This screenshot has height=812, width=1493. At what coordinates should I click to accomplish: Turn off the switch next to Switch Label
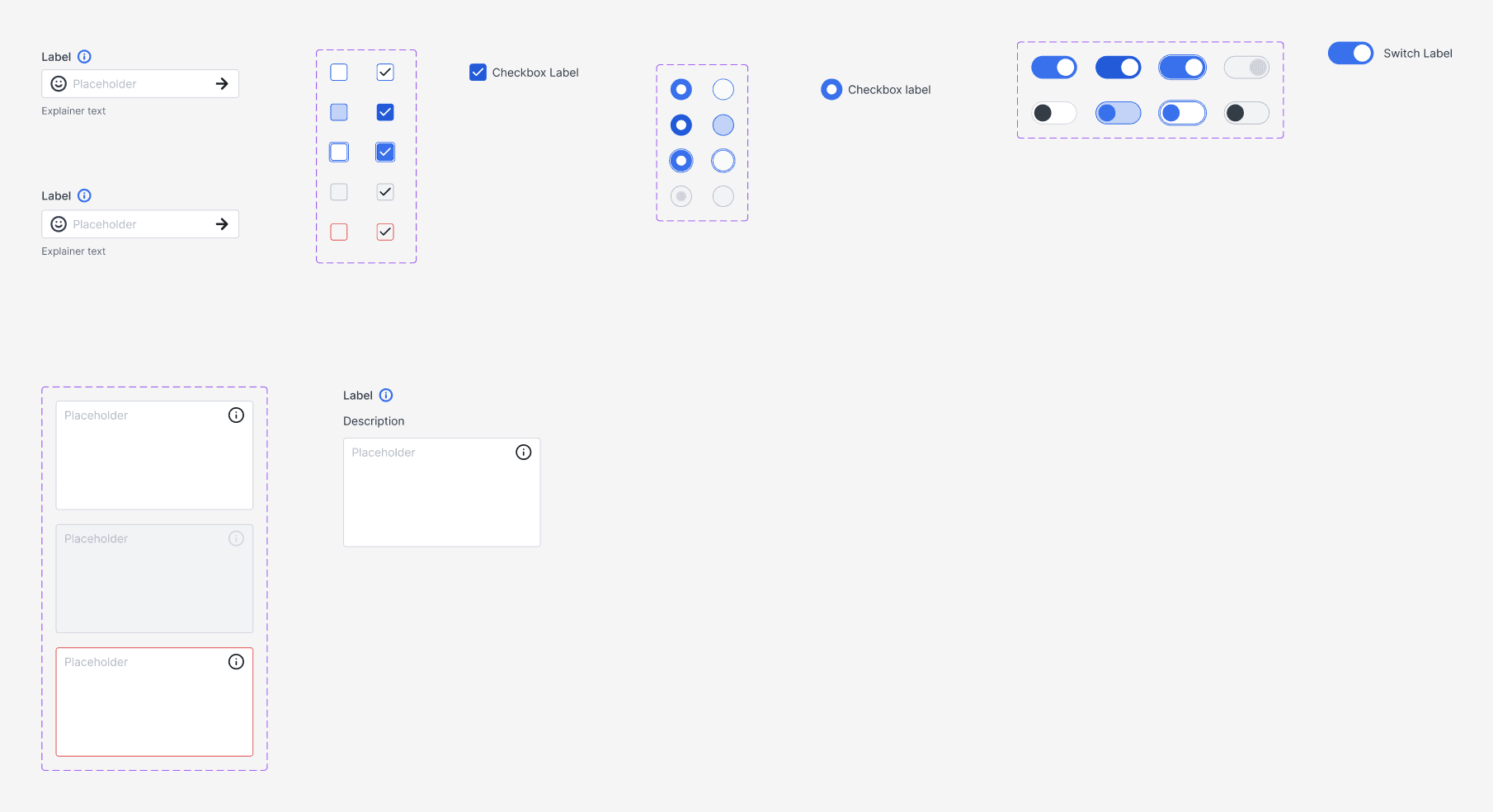[x=1350, y=54]
